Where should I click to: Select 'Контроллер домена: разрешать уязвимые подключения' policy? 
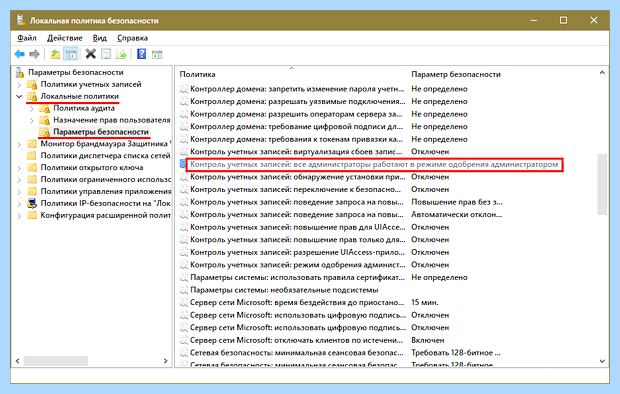(297, 101)
